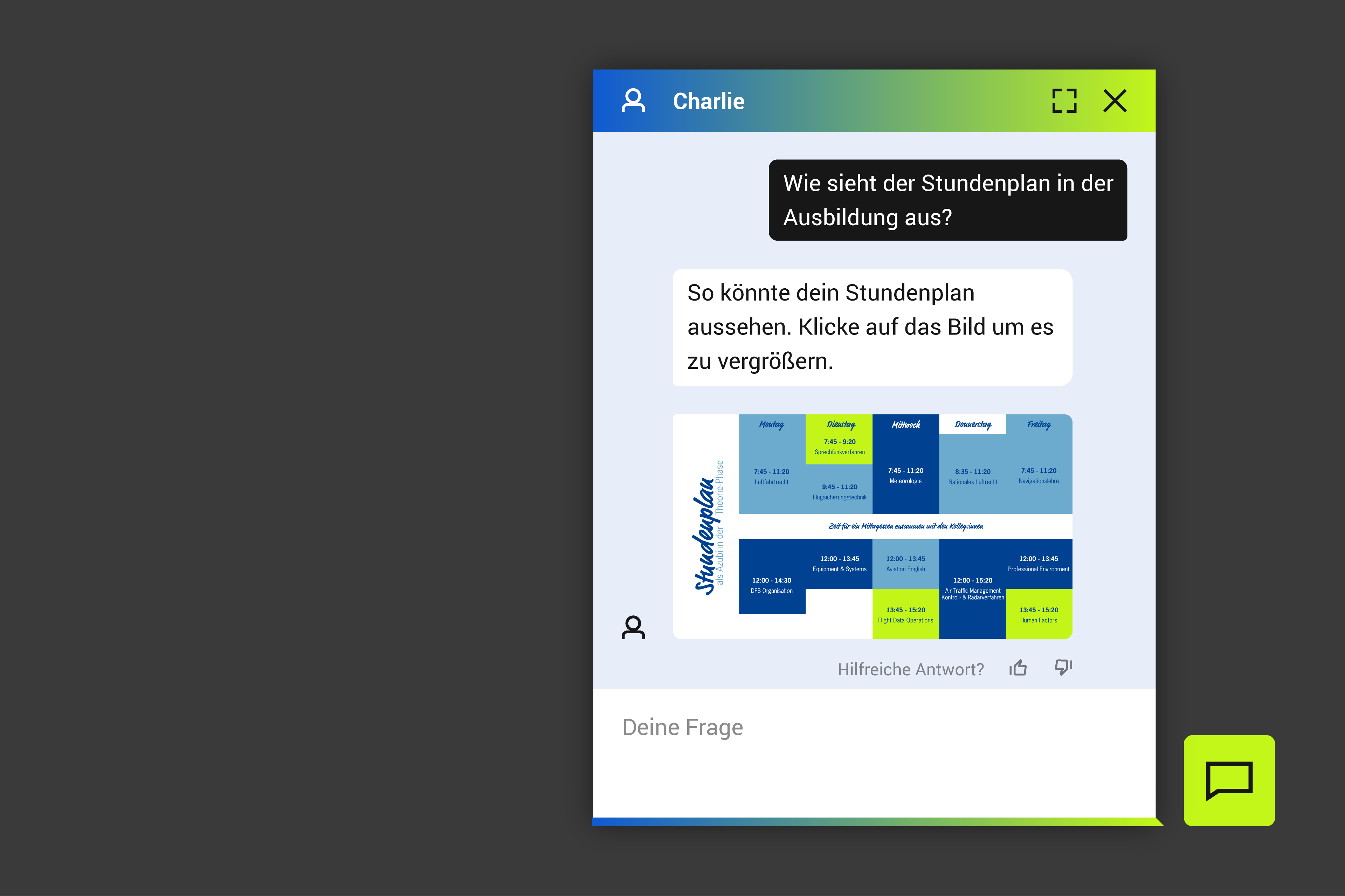Click the Flight Data Operations block
Viewport: 1345px width, 896px height.
[x=906, y=615]
